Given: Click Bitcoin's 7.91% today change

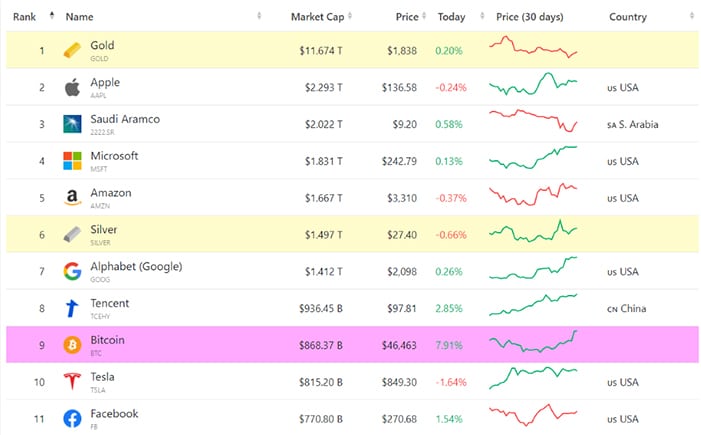Looking at the screenshot, I should point(449,345).
